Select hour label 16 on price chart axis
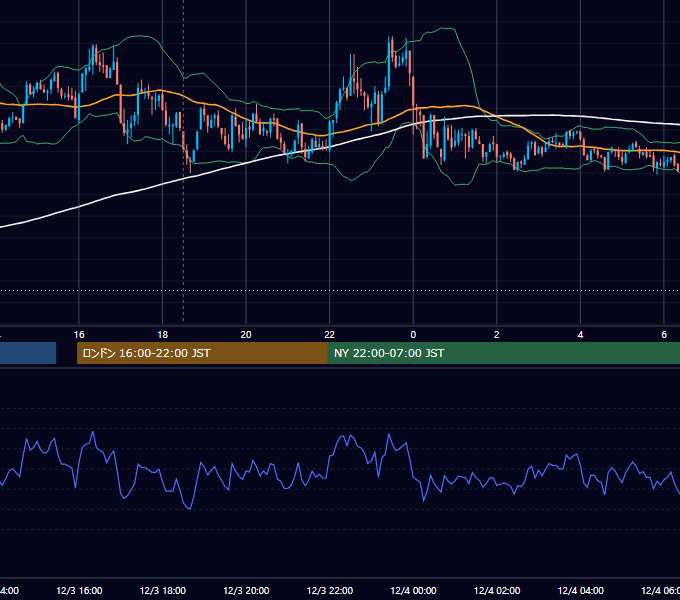 point(79,335)
